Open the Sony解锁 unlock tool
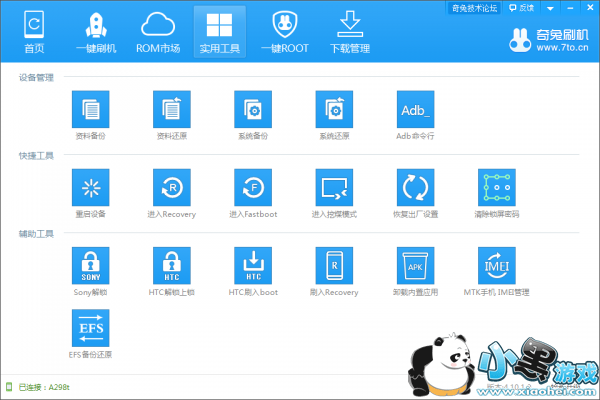The height and width of the screenshot is (400, 600). pos(91,265)
